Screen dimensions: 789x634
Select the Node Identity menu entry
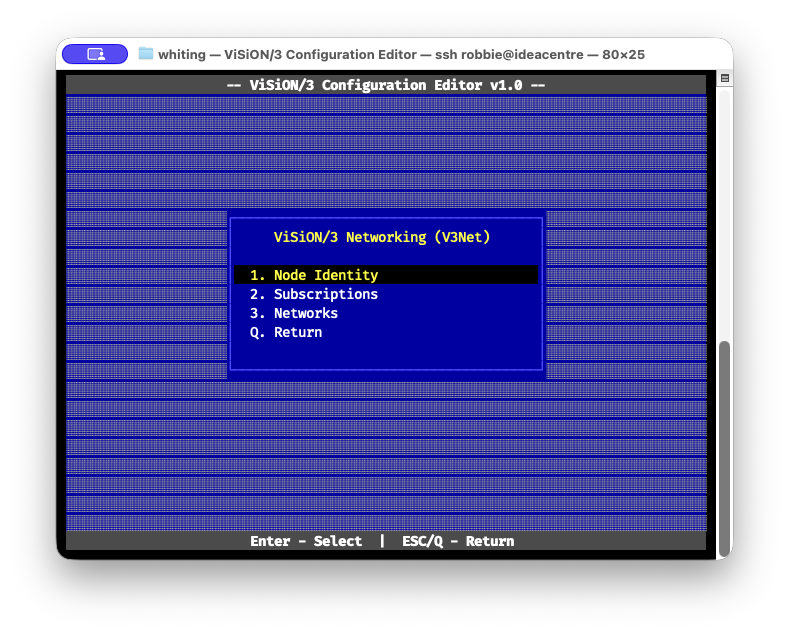tap(325, 275)
